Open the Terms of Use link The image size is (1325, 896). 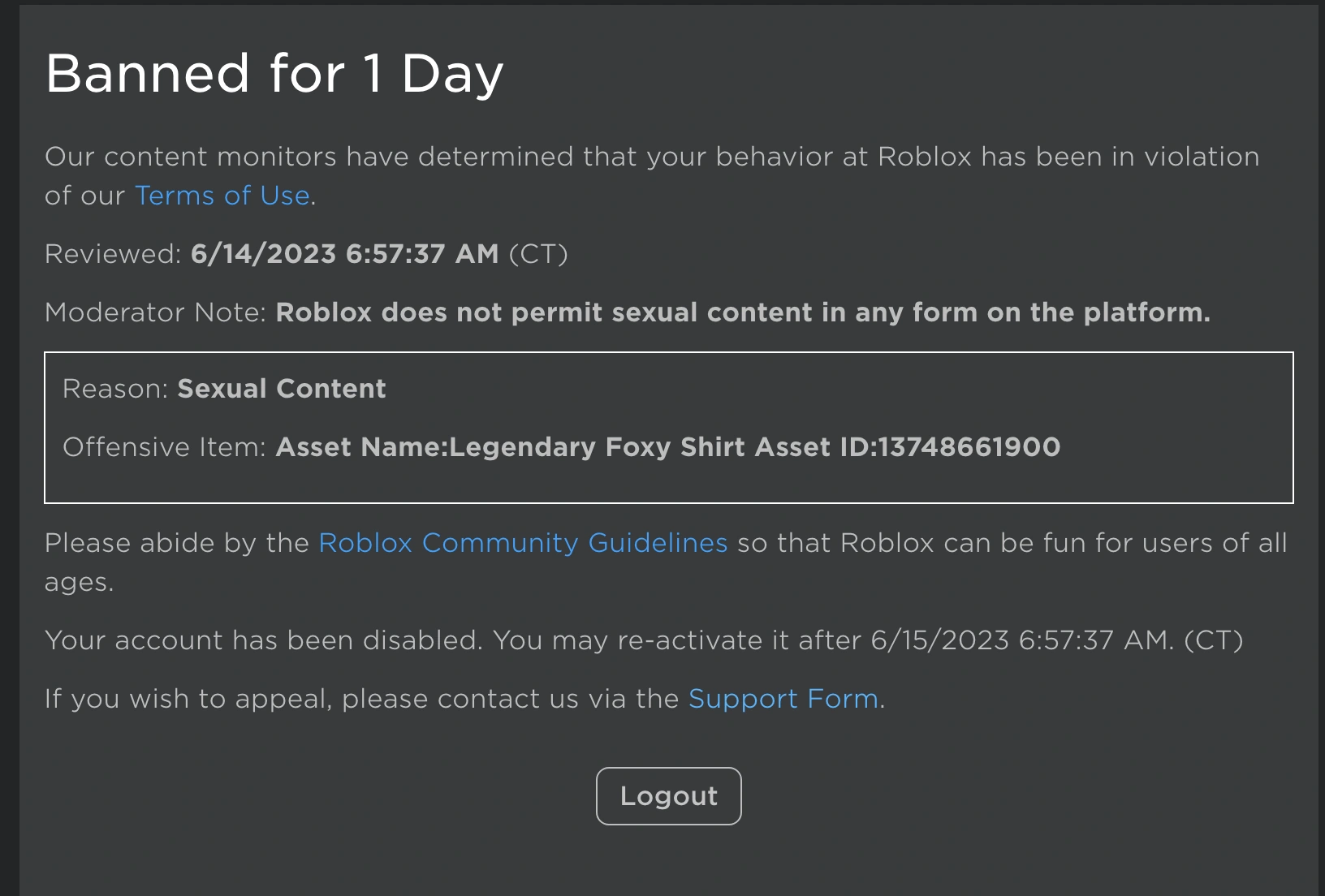pos(222,196)
